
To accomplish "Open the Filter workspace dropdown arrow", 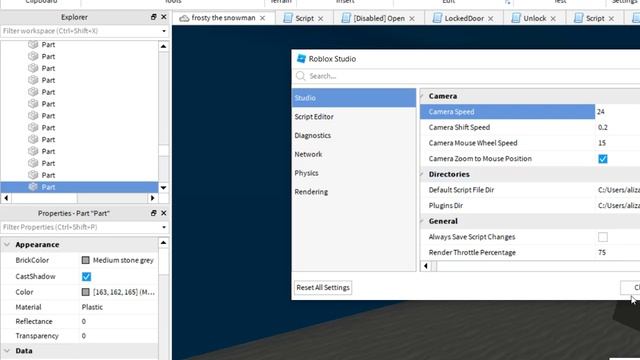I will 164,31.
